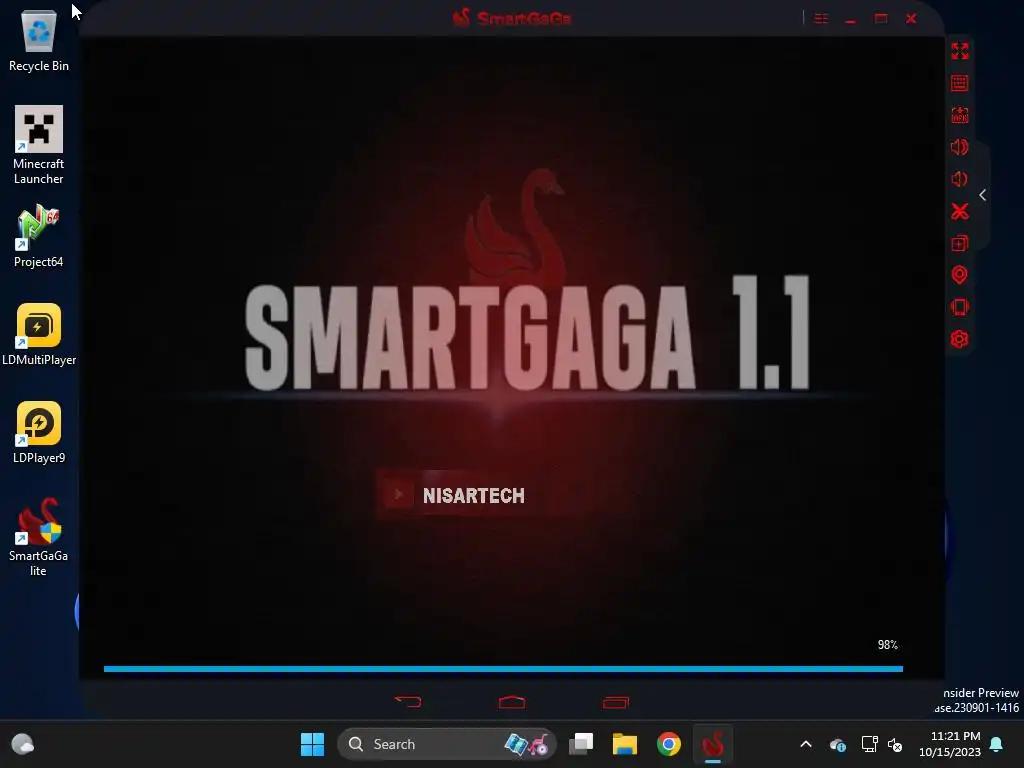Screen dimensions: 1024x768
Task: Click the OneDrive tray icon
Action: (838, 744)
